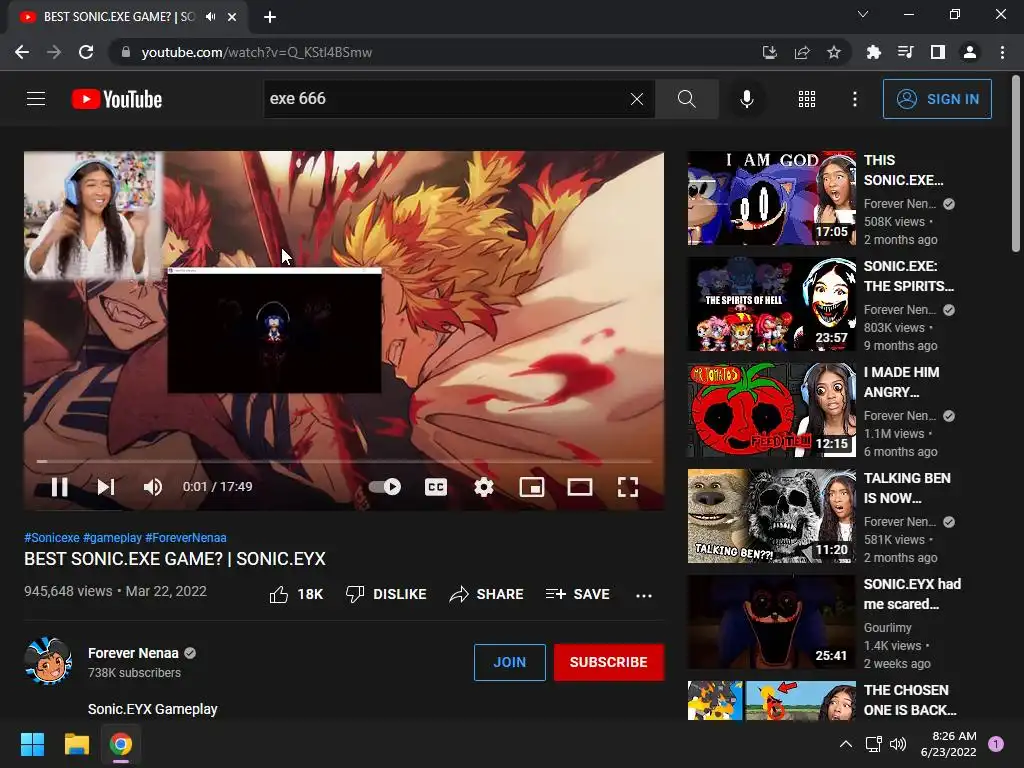Screen dimensions: 1024x768
Task: Click the DISLIKE button
Action: coord(386,594)
